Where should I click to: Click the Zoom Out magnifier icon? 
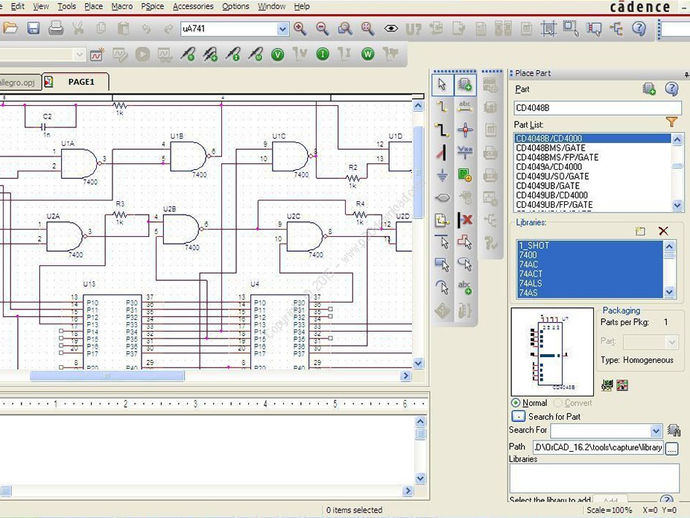point(323,29)
